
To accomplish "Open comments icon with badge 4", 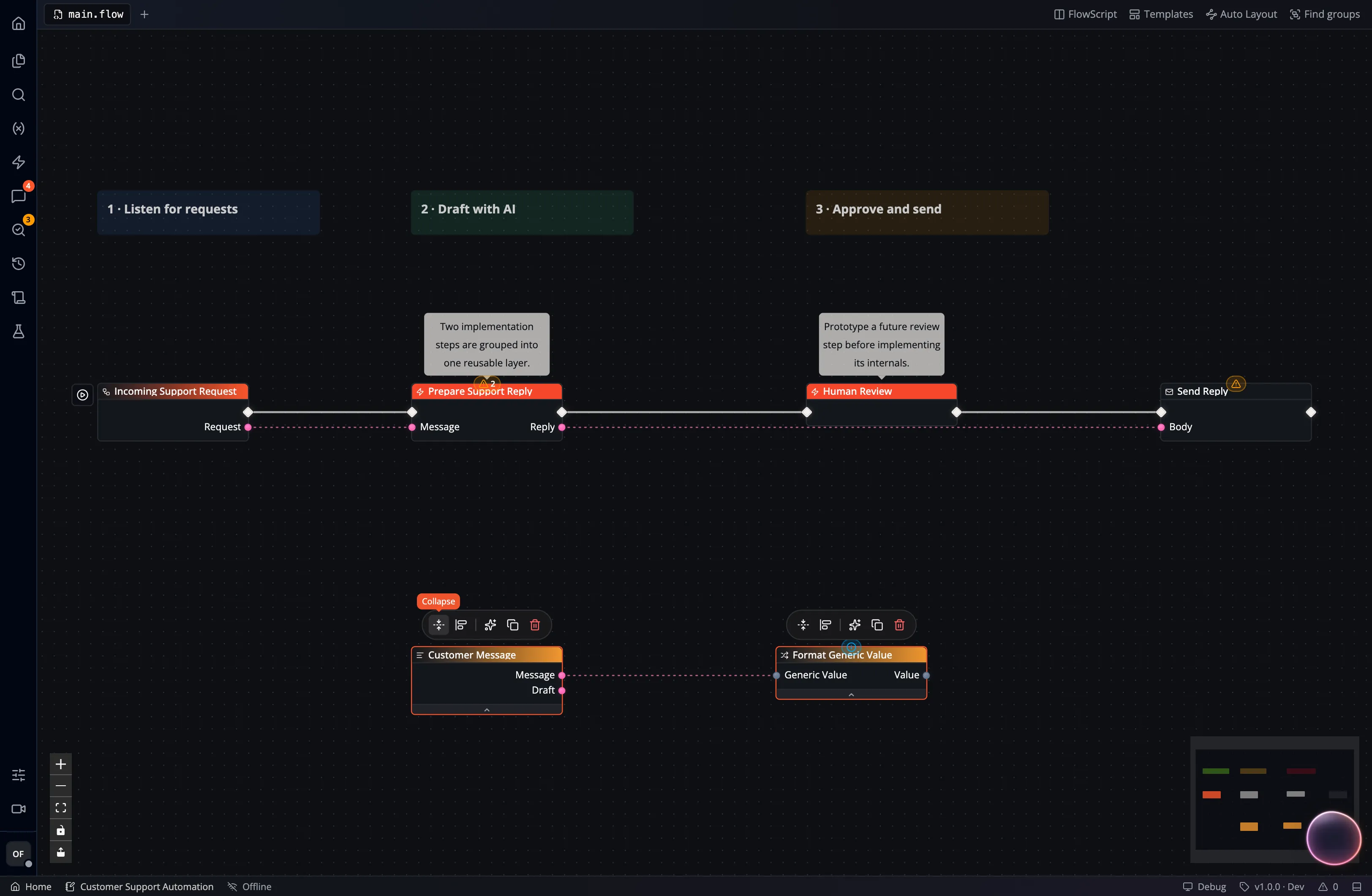I will 19,196.
